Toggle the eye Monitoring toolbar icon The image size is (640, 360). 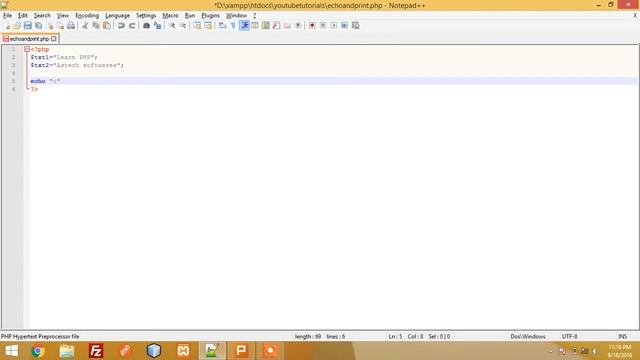click(298, 25)
